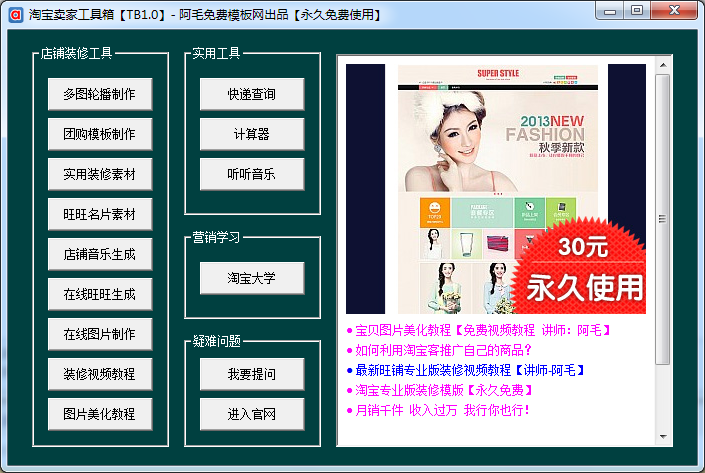Screen dimensions: 705x473
Task: Open 在线图片制作
Action: [100, 334]
